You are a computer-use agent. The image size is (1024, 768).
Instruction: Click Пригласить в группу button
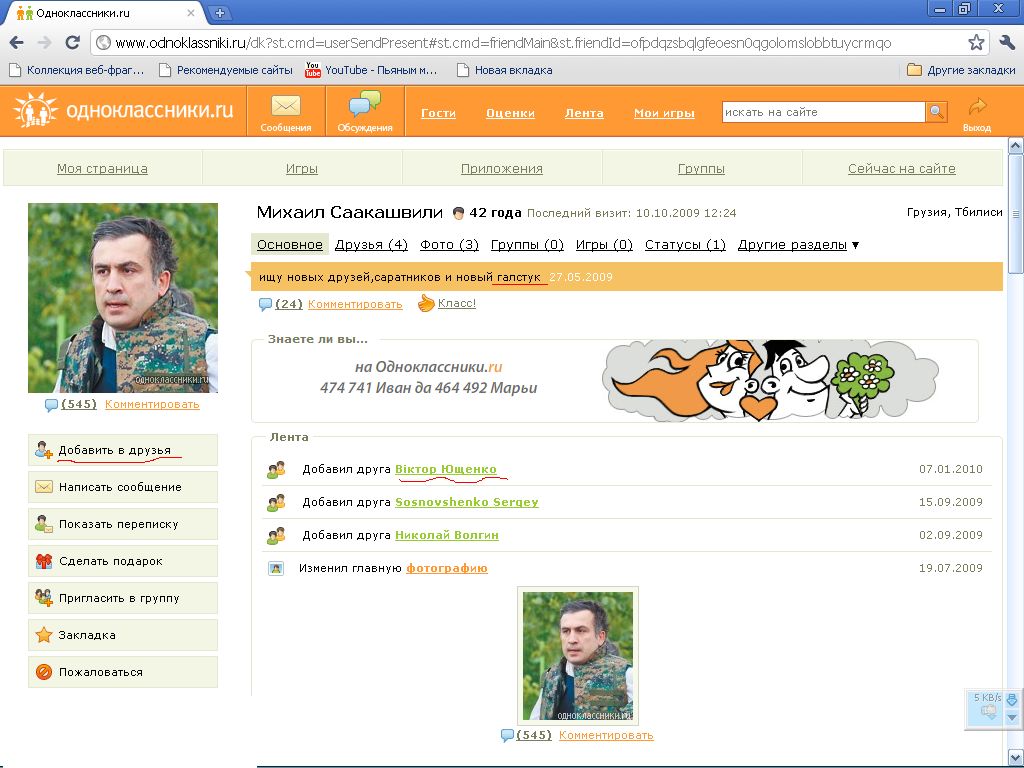point(123,598)
